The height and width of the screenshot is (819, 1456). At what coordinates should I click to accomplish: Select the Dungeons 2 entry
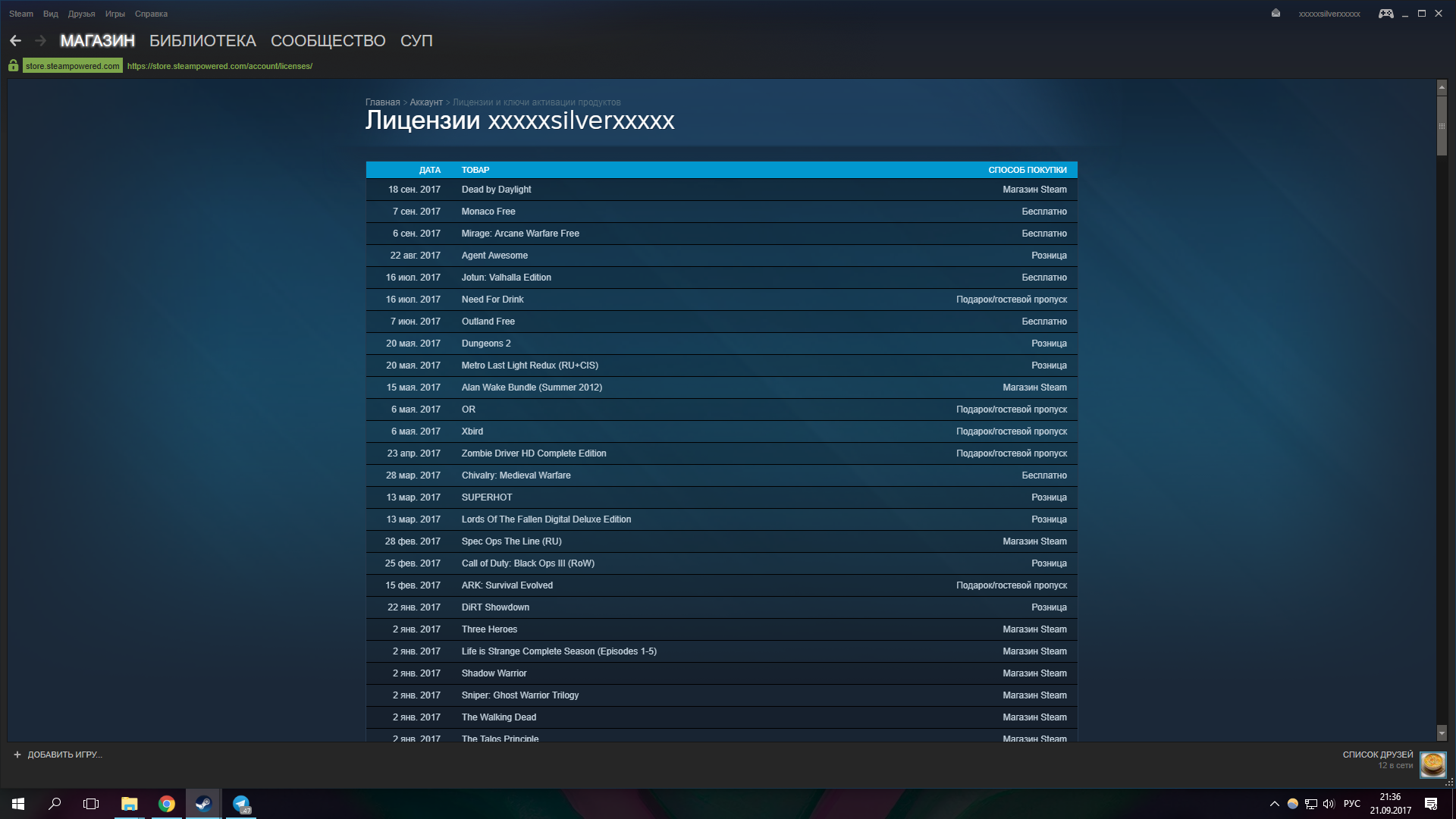(x=721, y=344)
